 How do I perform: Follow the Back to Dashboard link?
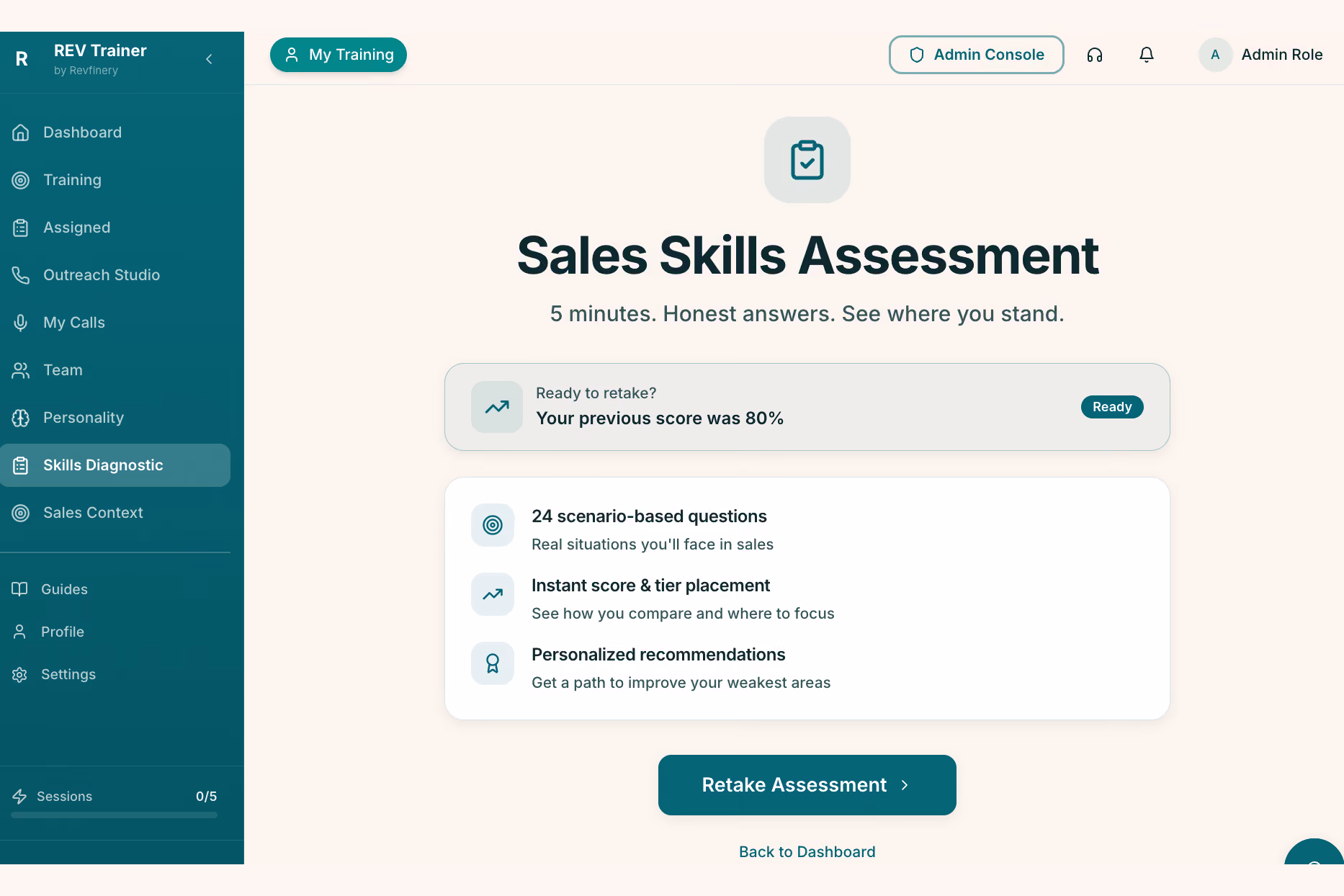(807, 852)
